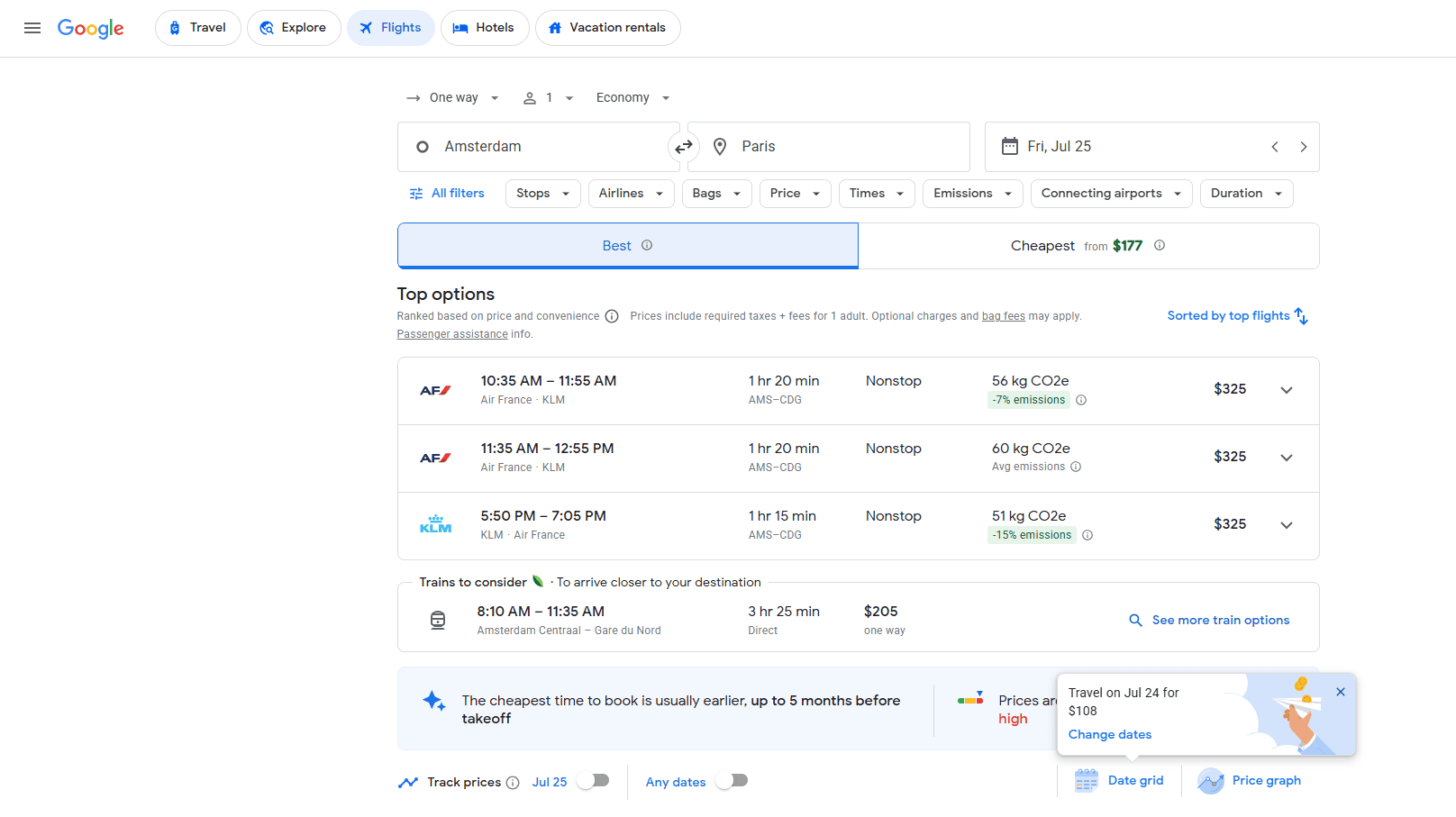Viewport: 1456px width, 817px height.
Task: Close the Travel on Jul 24 popup
Action: point(1341,692)
